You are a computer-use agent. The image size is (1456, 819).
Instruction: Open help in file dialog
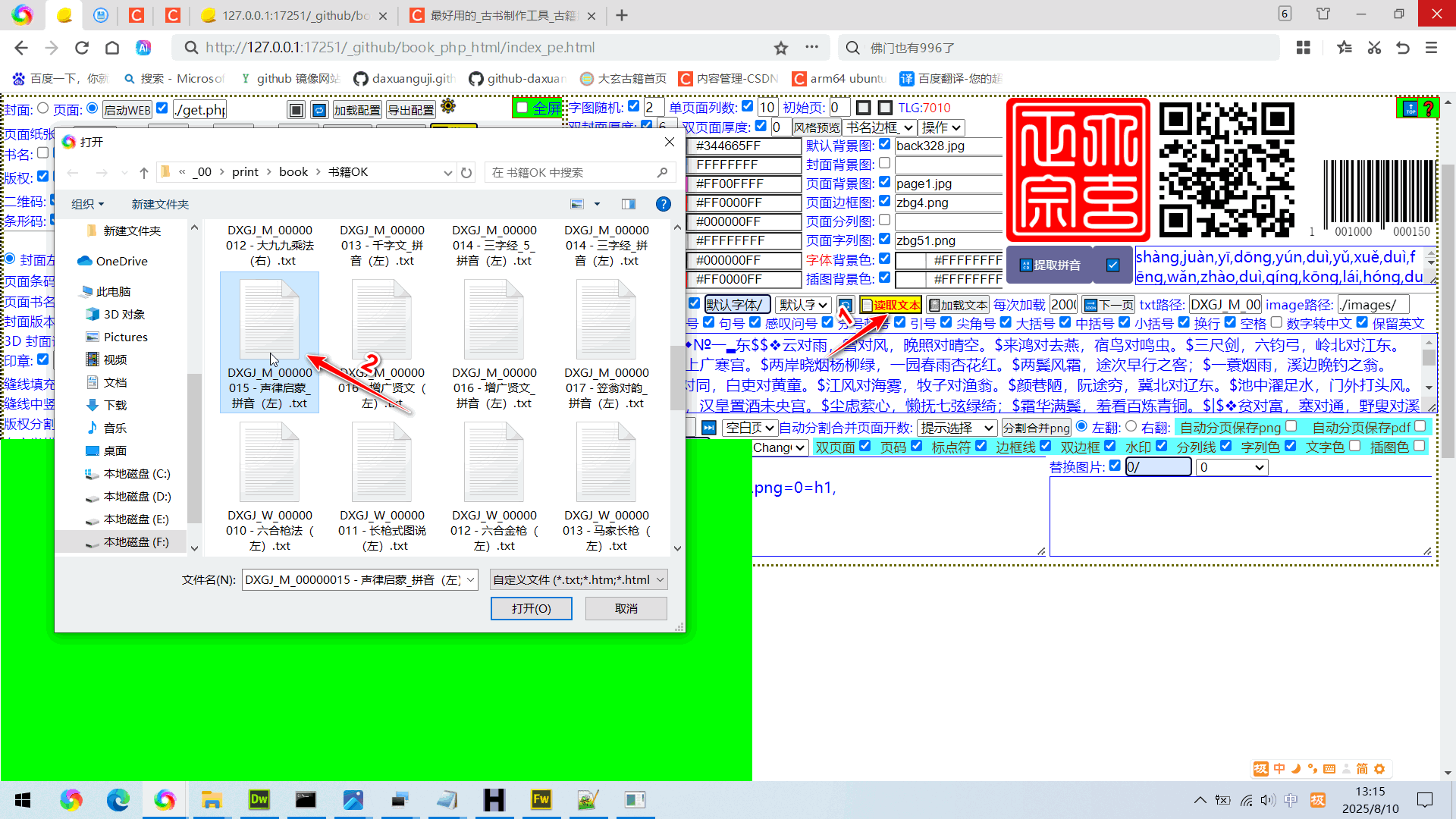coord(663,204)
